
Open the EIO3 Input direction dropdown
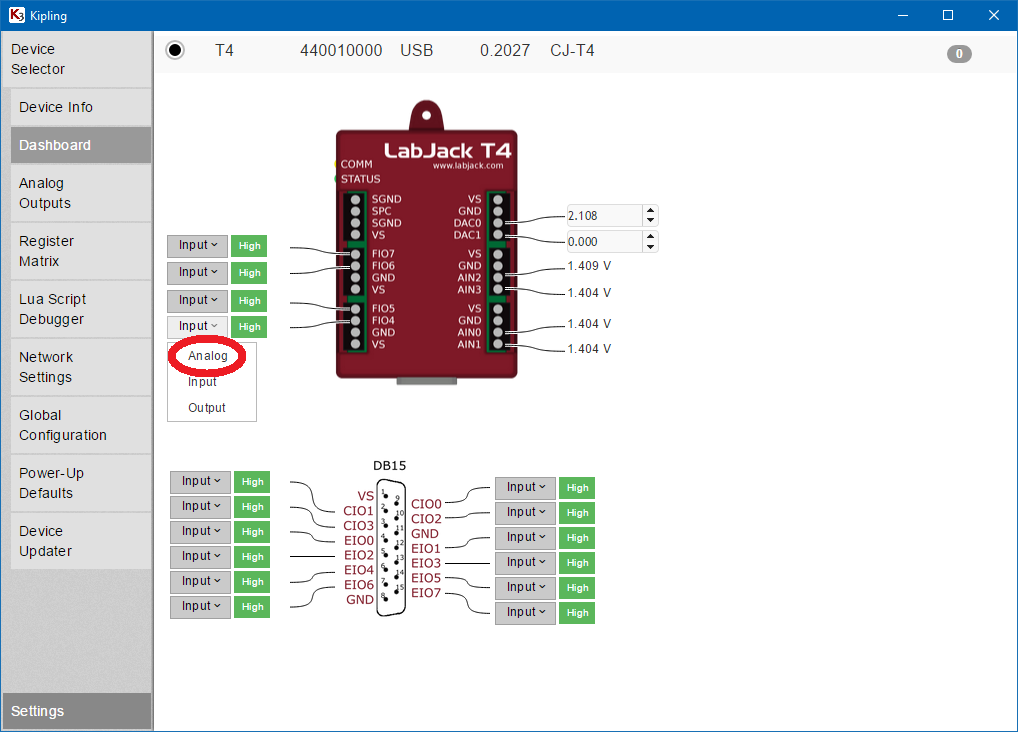coord(525,563)
